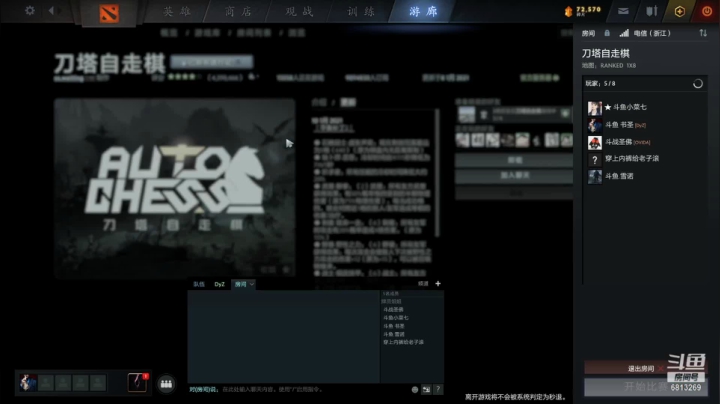Click the 刀塔自走棋 lobby title

click(x=606, y=53)
